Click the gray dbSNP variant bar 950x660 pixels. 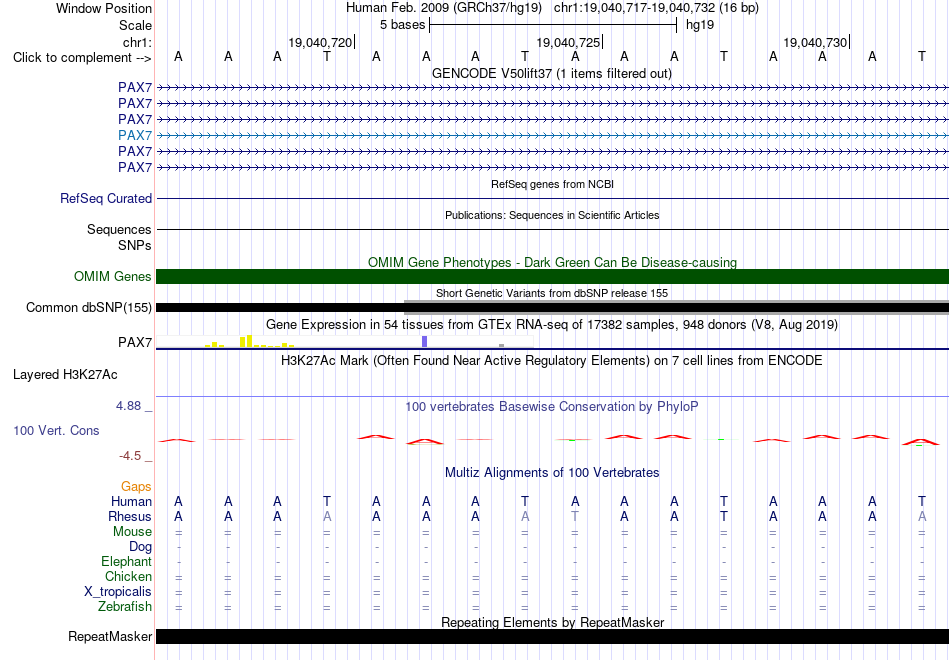click(676, 307)
